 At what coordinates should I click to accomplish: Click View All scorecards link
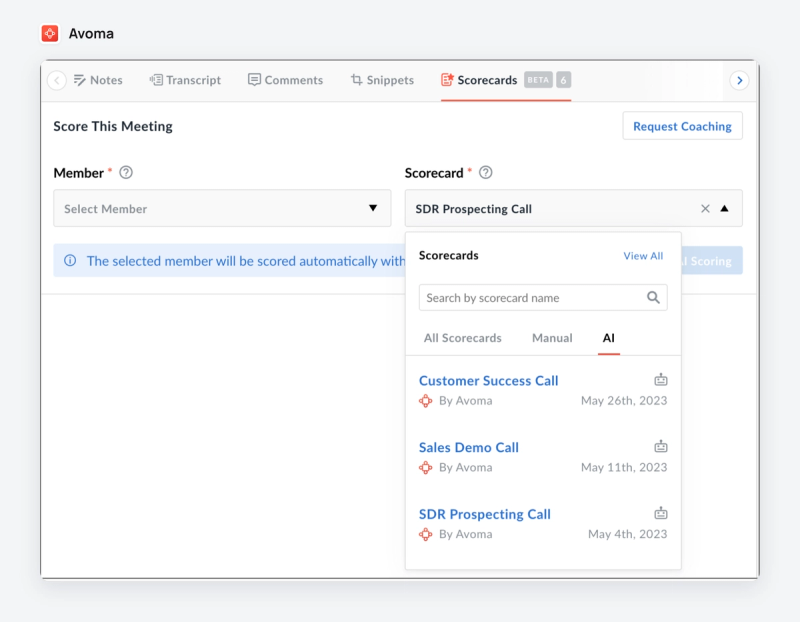tap(643, 256)
